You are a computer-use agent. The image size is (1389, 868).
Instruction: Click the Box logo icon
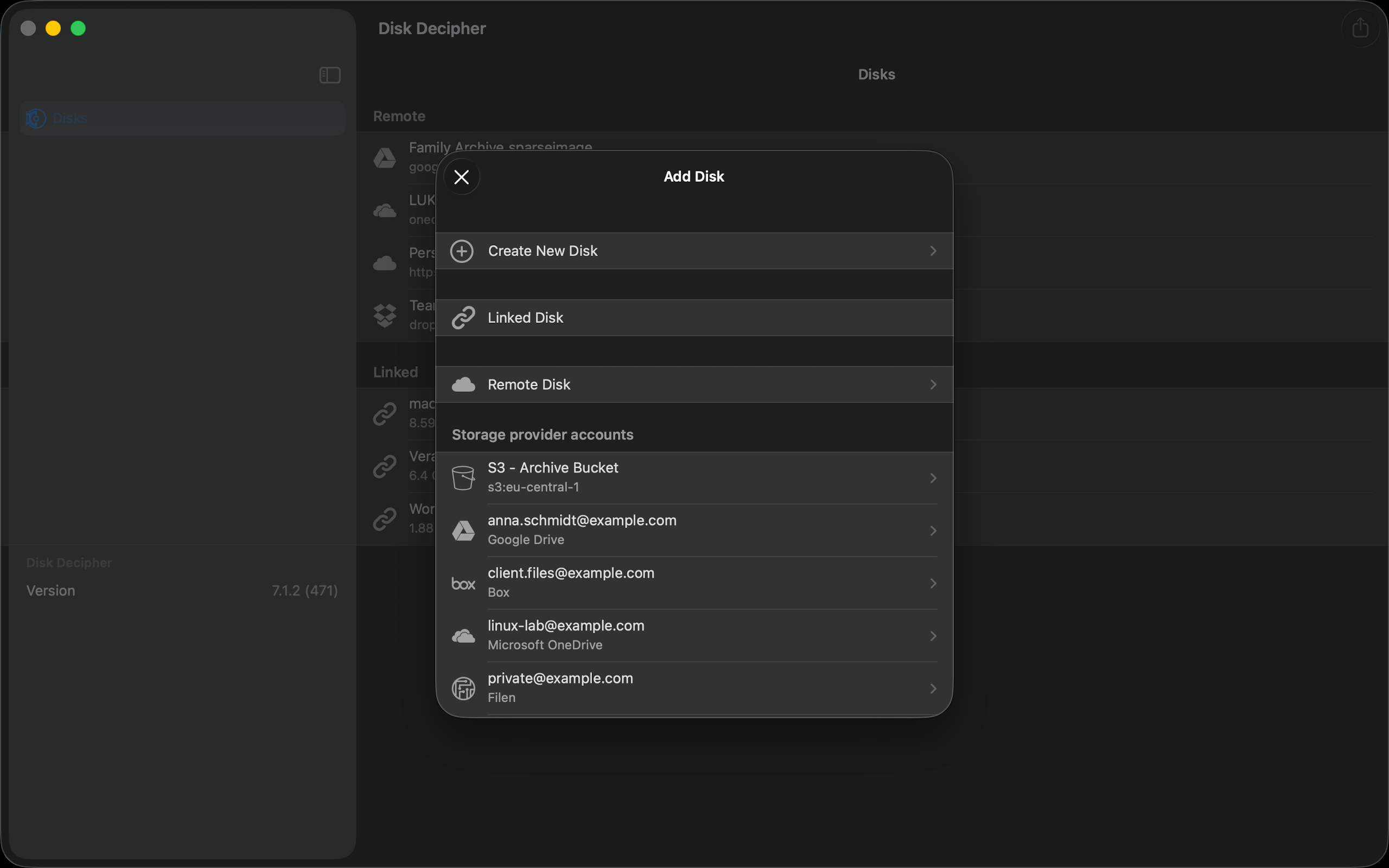[463, 583]
